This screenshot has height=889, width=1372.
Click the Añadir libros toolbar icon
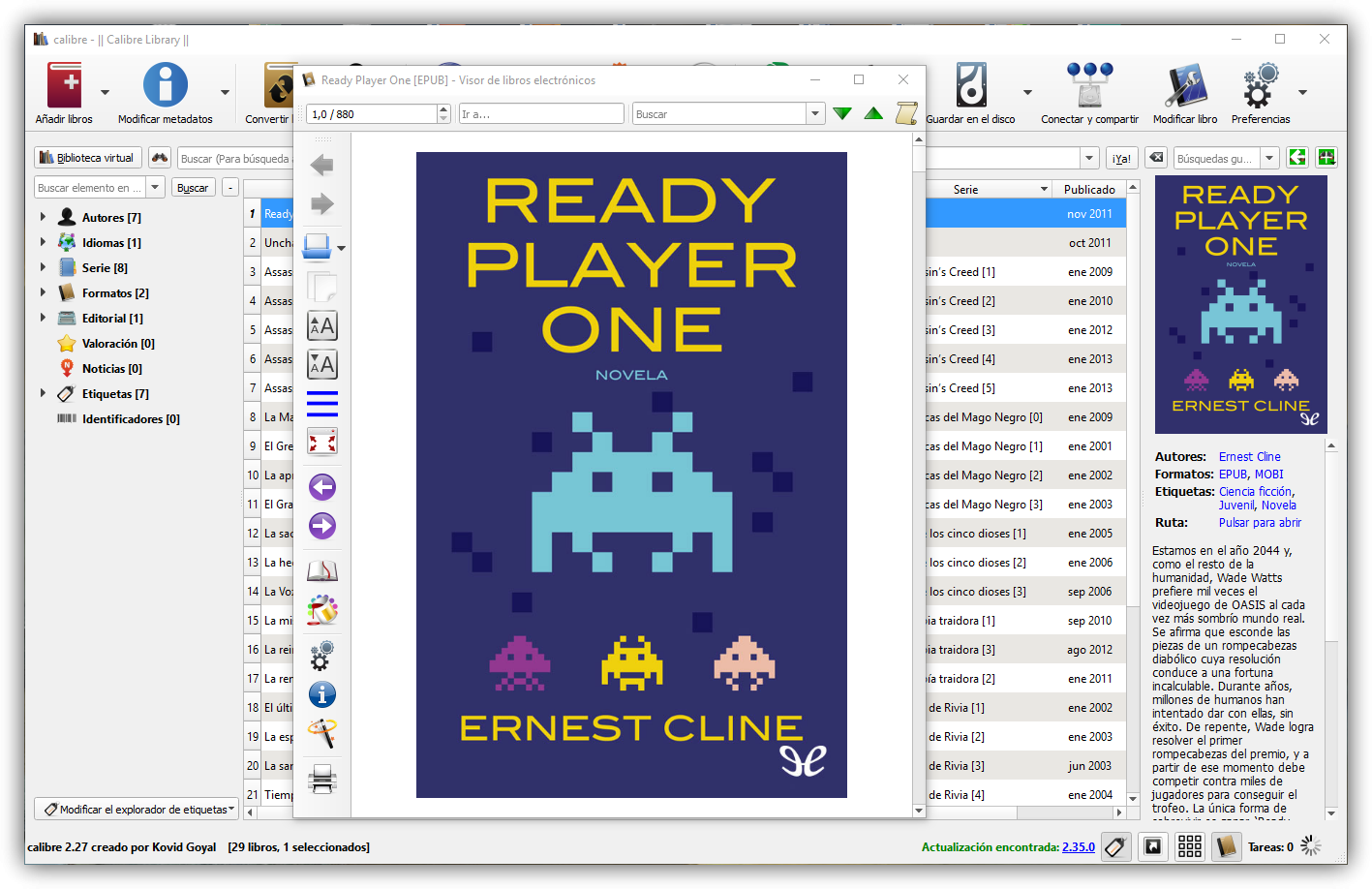point(65,85)
